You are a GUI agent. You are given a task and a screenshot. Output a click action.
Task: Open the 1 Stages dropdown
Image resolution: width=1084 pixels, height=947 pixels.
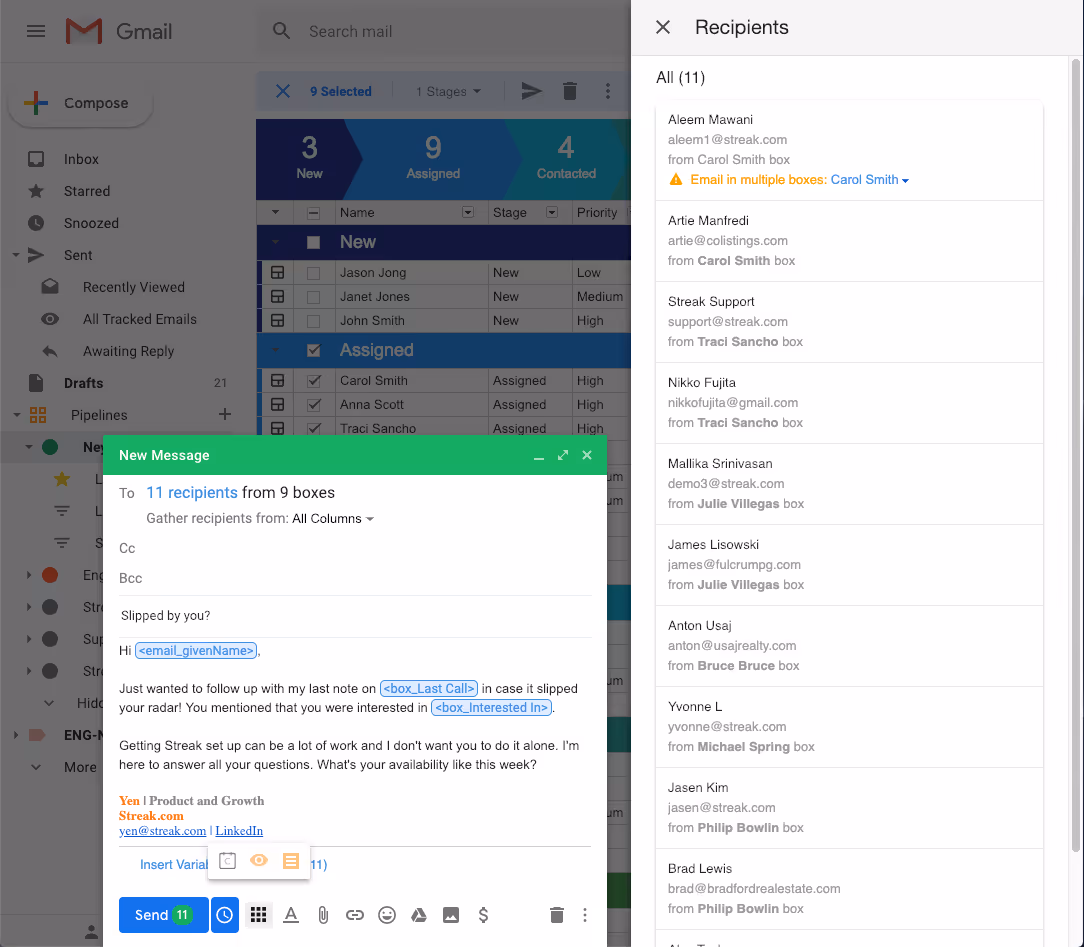(448, 91)
